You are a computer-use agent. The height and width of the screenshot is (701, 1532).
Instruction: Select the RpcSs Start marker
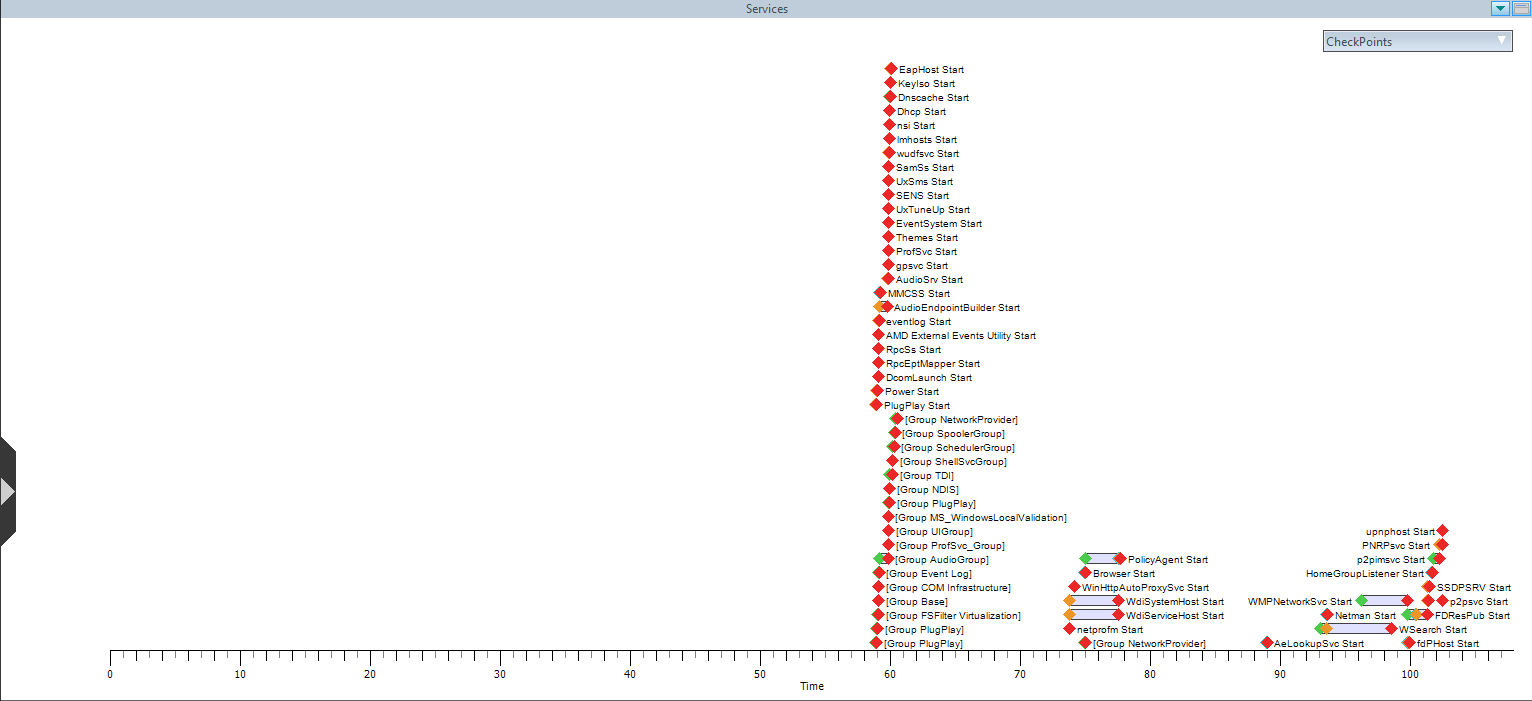pyautogui.click(x=878, y=349)
